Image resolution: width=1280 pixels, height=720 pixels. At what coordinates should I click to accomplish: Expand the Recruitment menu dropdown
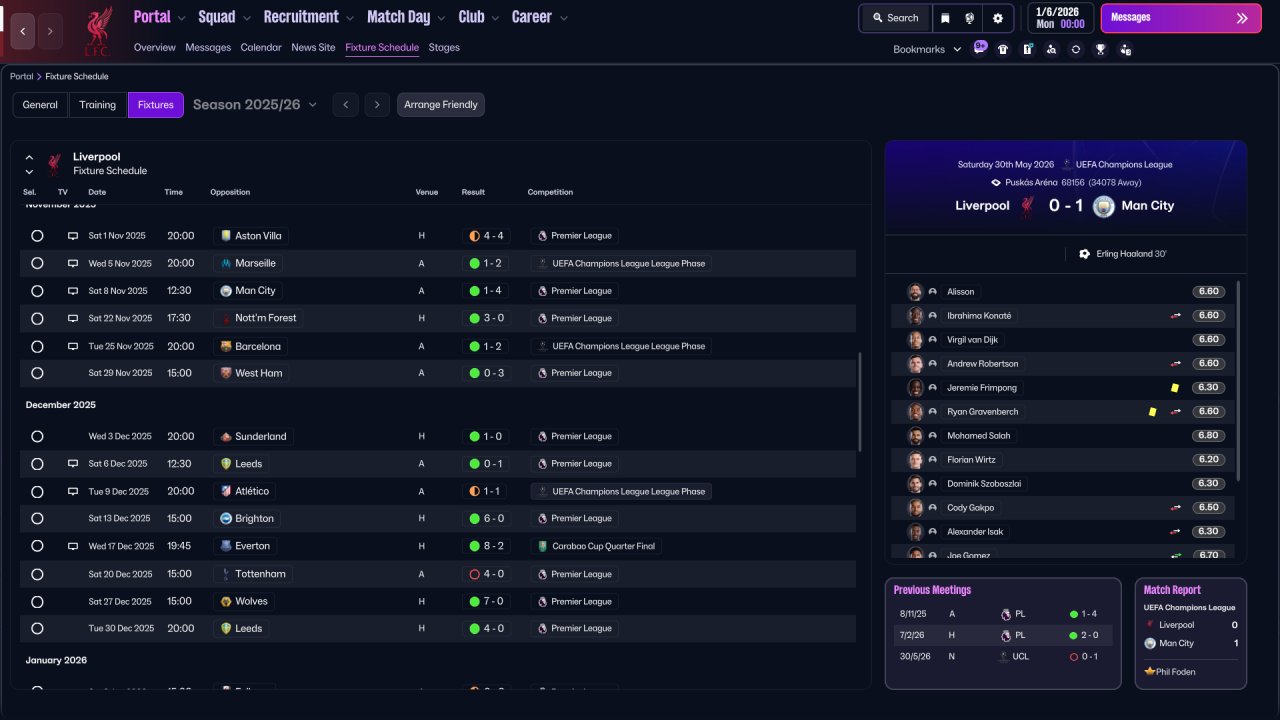coord(349,18)
